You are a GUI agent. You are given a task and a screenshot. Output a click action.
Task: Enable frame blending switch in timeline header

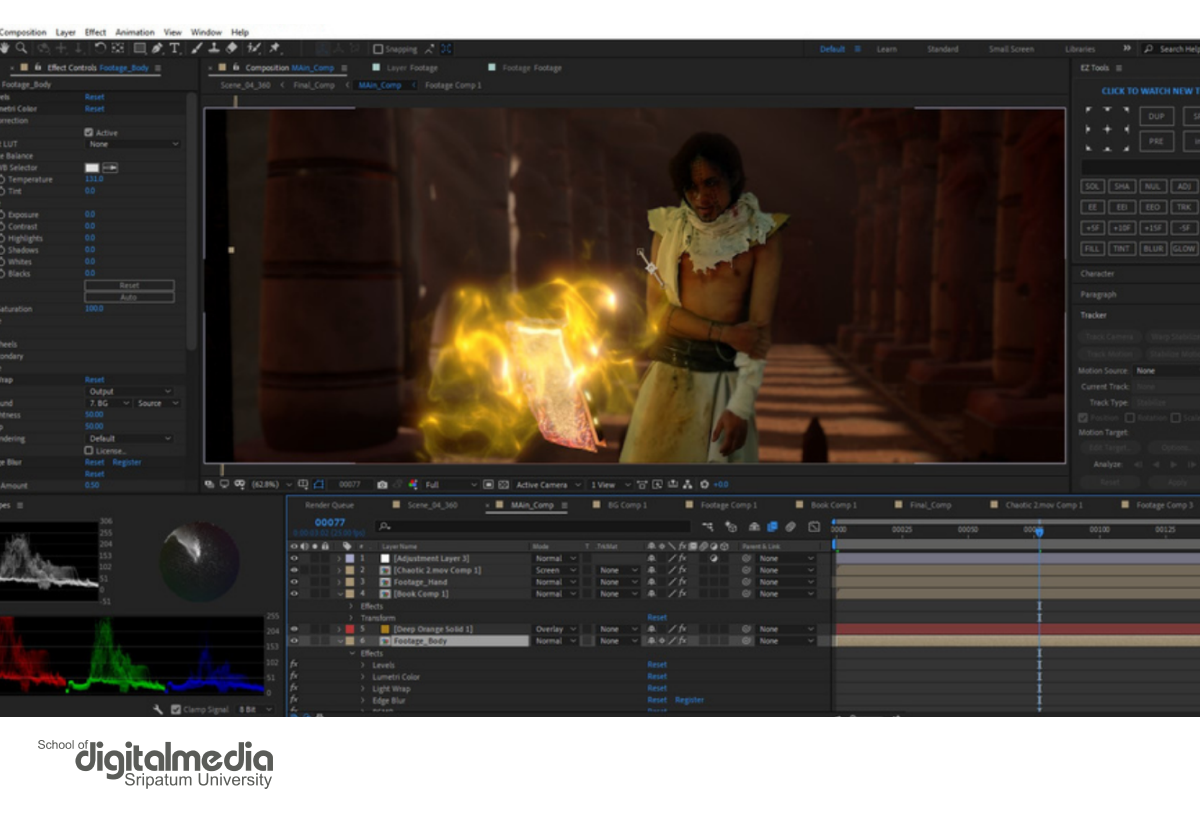(x=772, y=526)
